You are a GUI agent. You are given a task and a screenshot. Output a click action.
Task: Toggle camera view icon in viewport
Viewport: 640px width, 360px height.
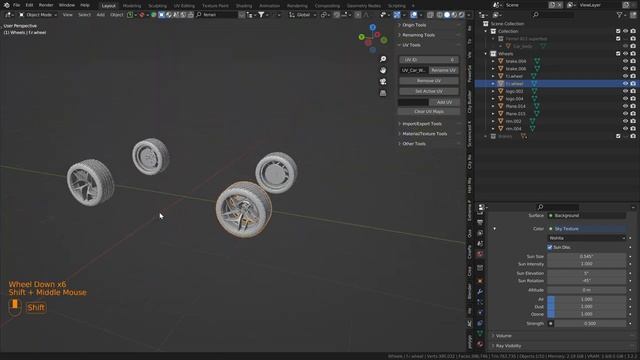click(383, 82)
